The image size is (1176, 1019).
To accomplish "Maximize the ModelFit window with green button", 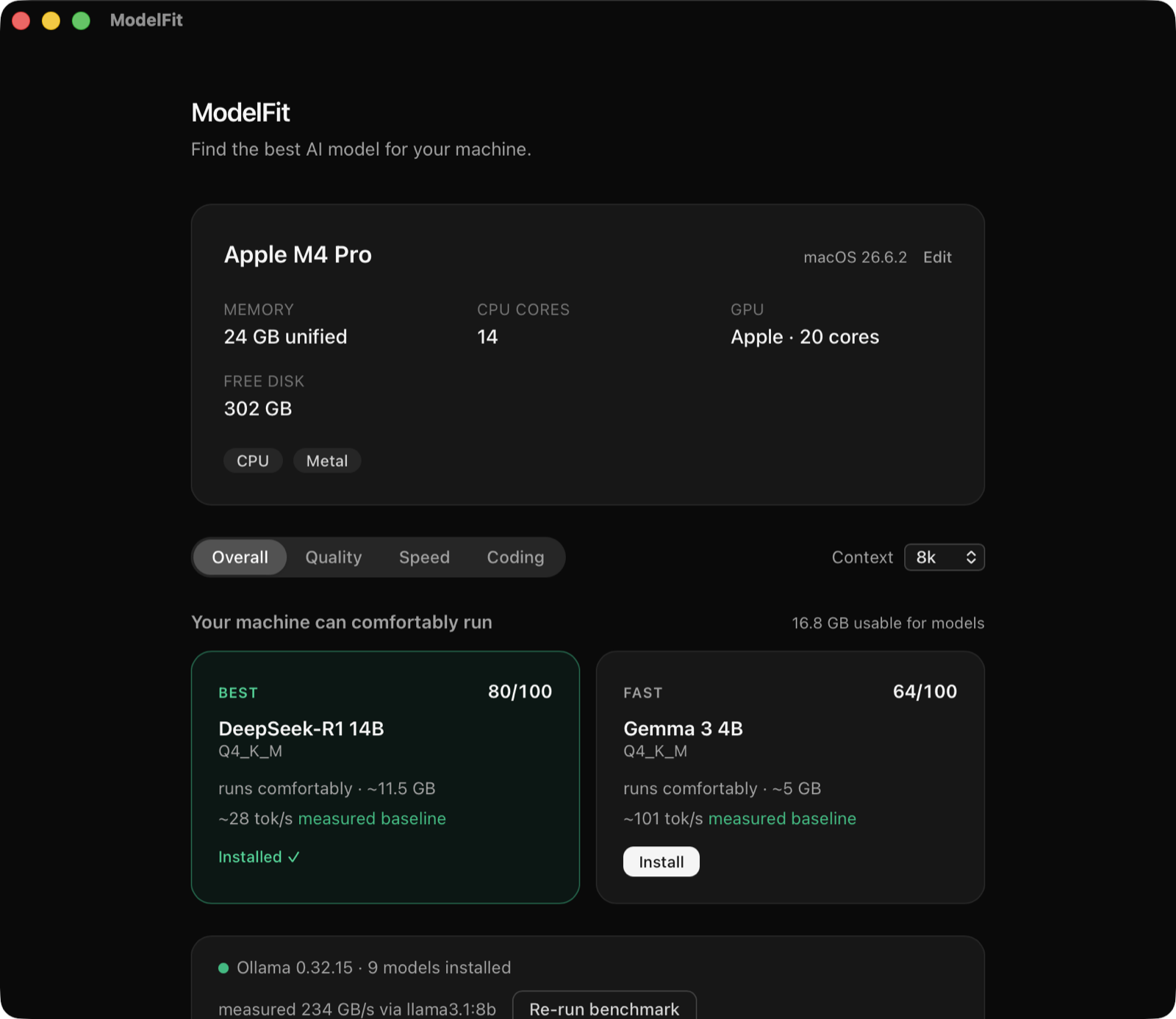I will (x=81, y=21).
